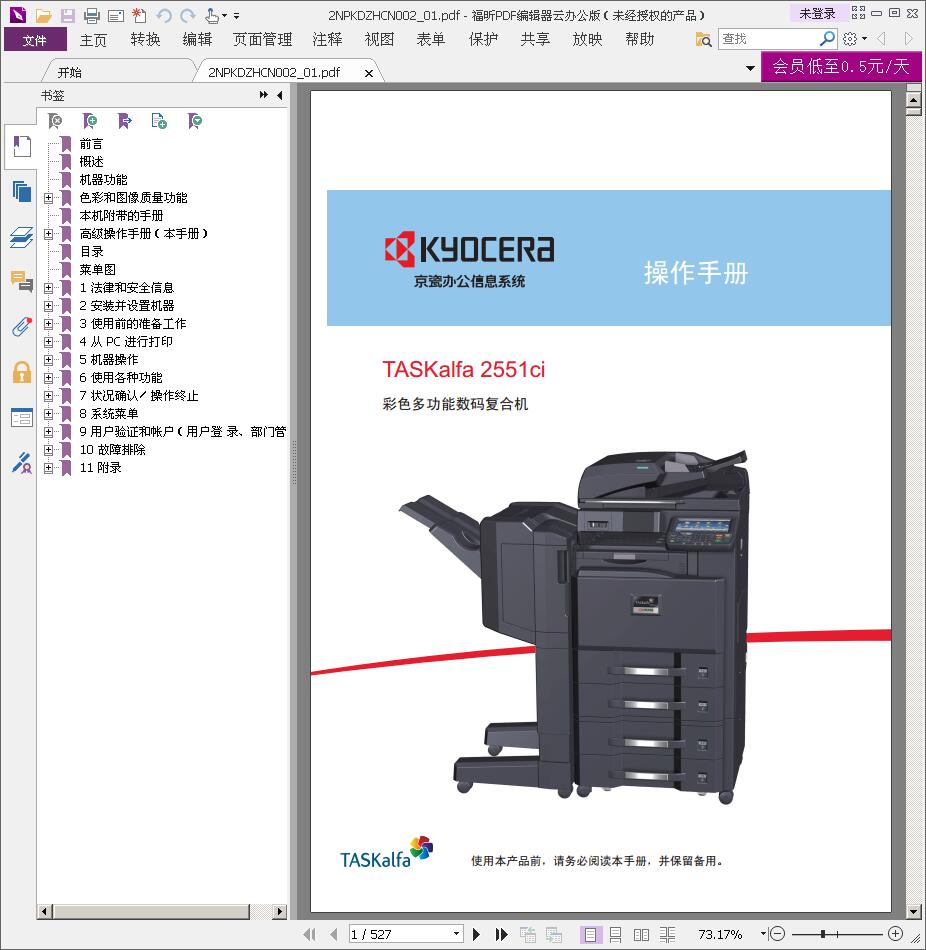Click the envelope email icon in quick toolbar
Viewport: 926px width, 950px height.
coord(115,15)
